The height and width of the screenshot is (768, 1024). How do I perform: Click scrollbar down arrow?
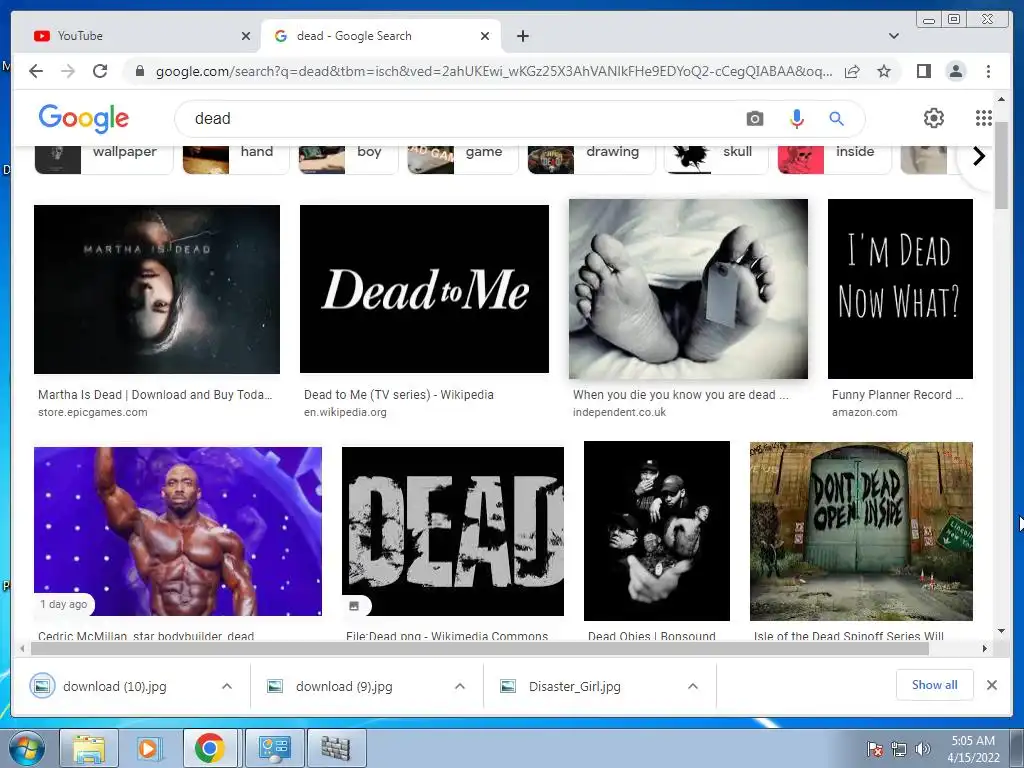tap(1001, 632)
